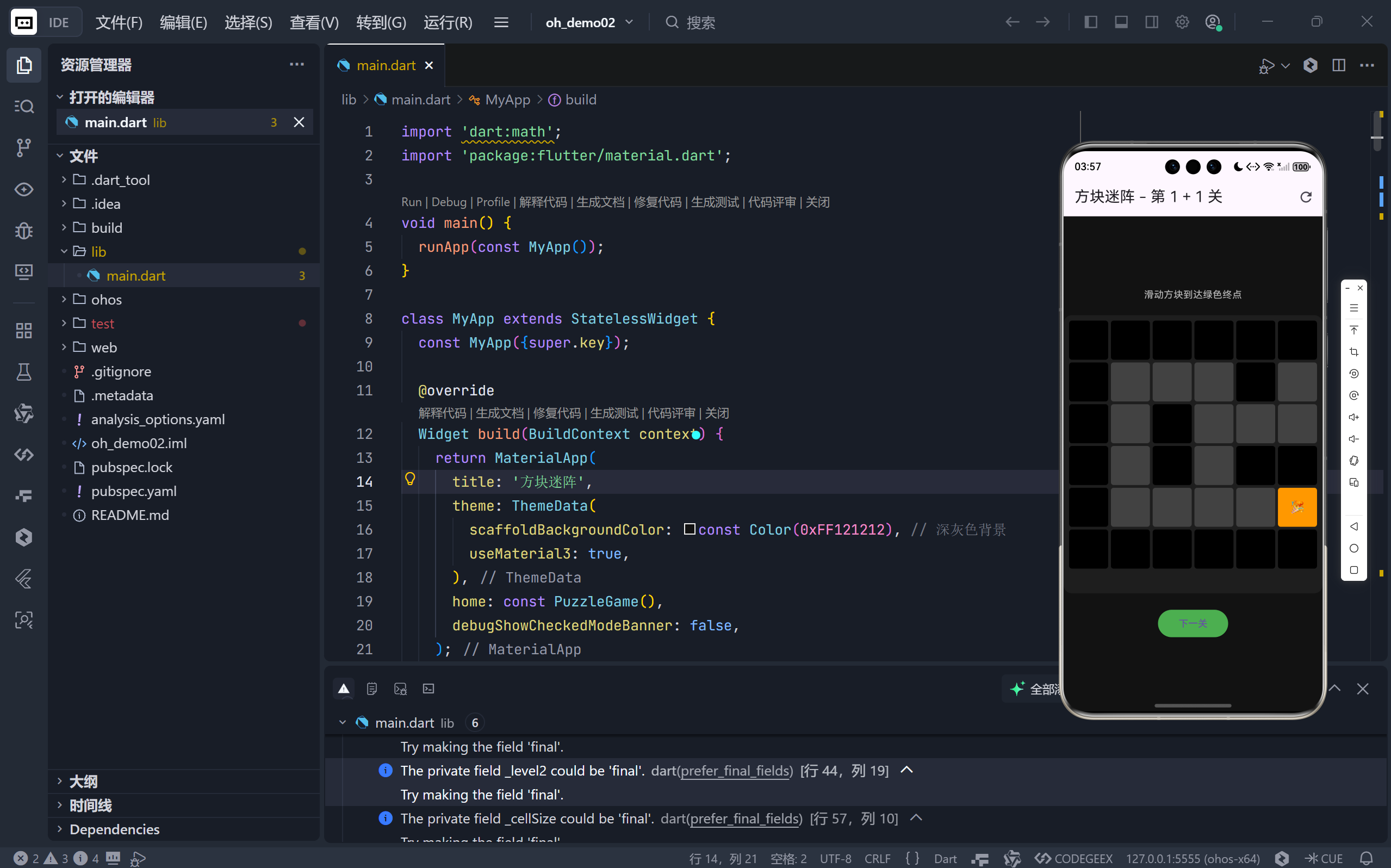The width and height of the screenshot is (1391, 868).
Task: Click the split editor icon
Action: point(1338,65)
